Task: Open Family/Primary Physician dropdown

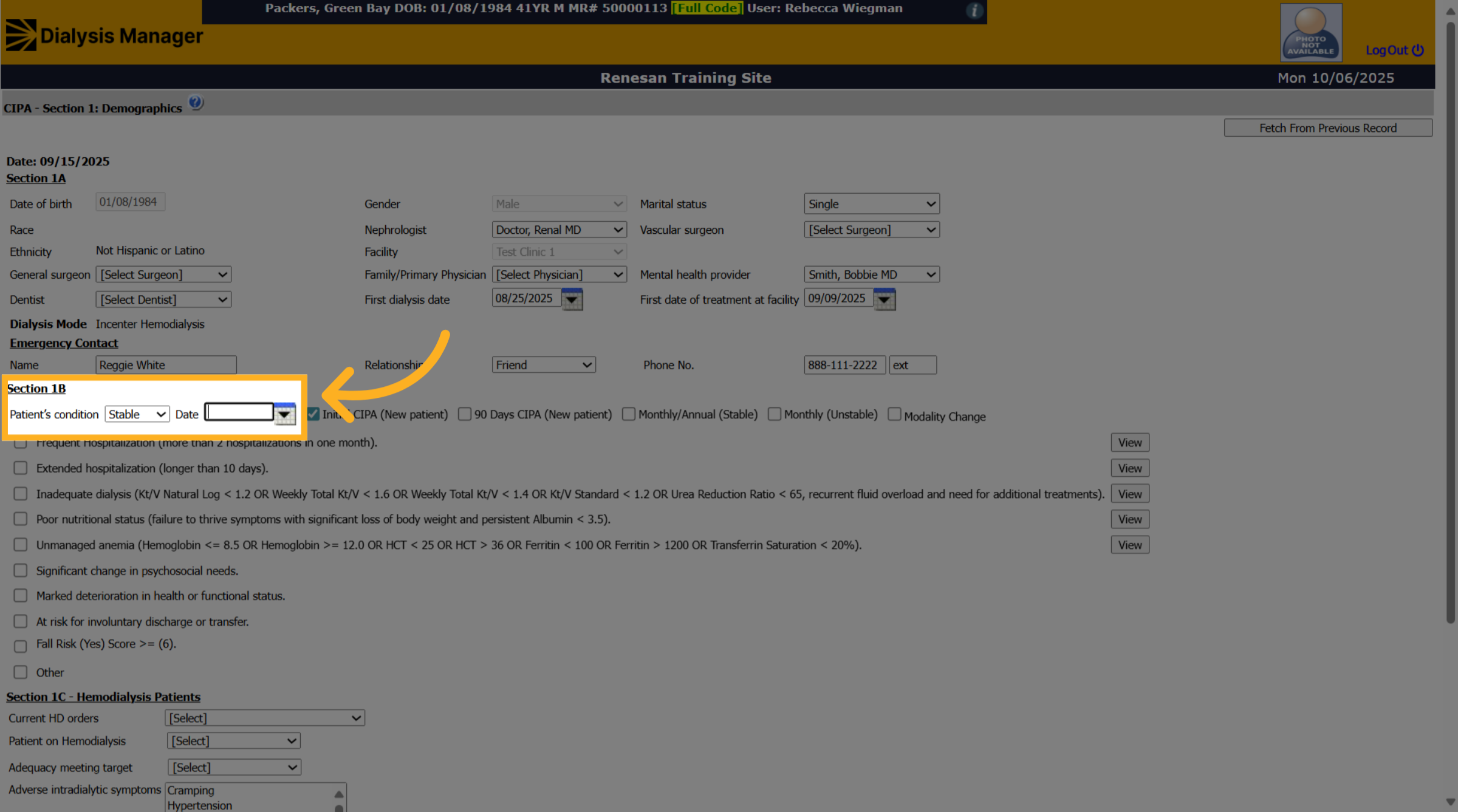Action: (559, 275)
